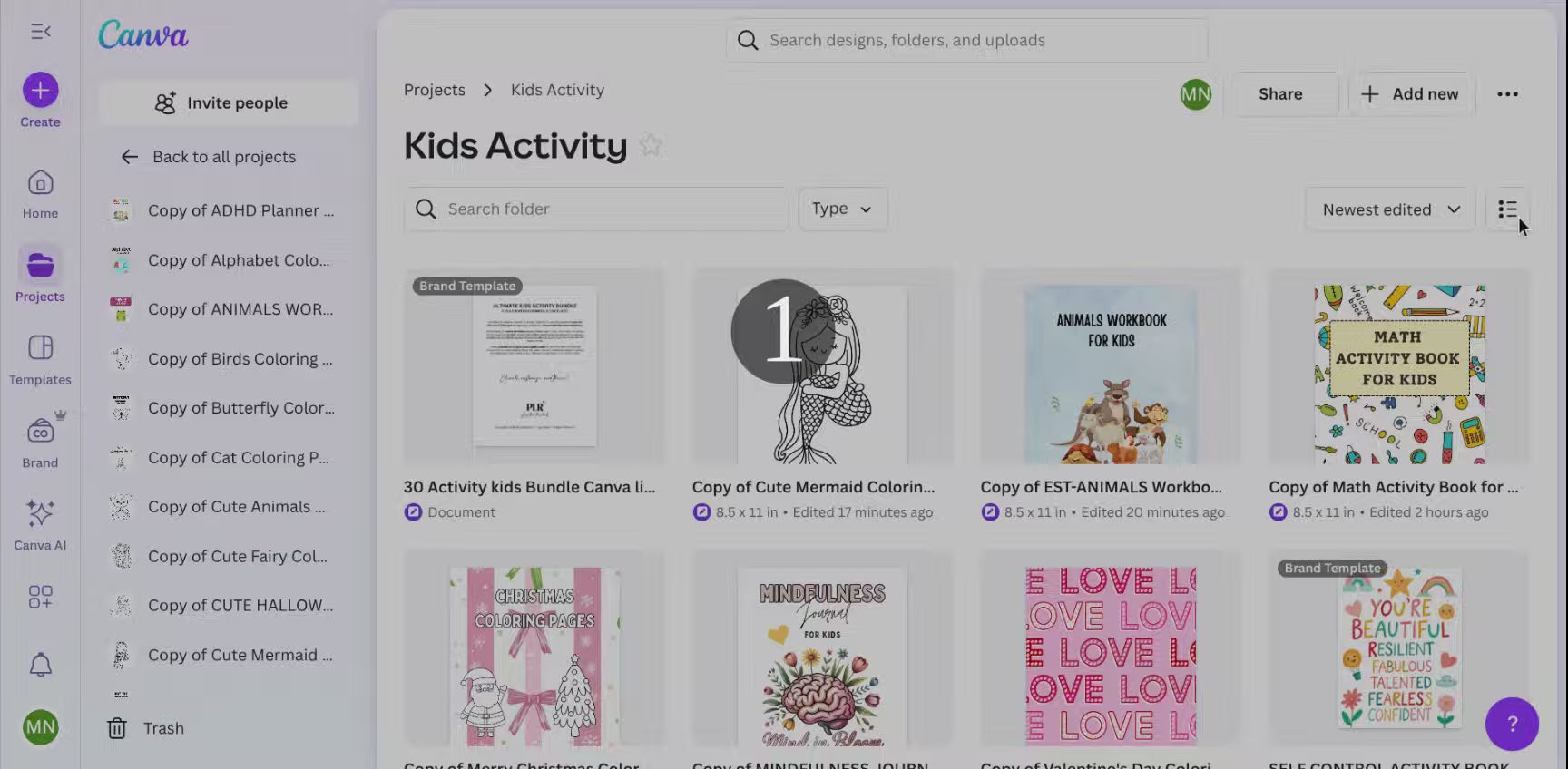Click Edited 2 hours ago text
Image resolution: width=1568 pixels, height=769 pixels.
[1429, 512]
